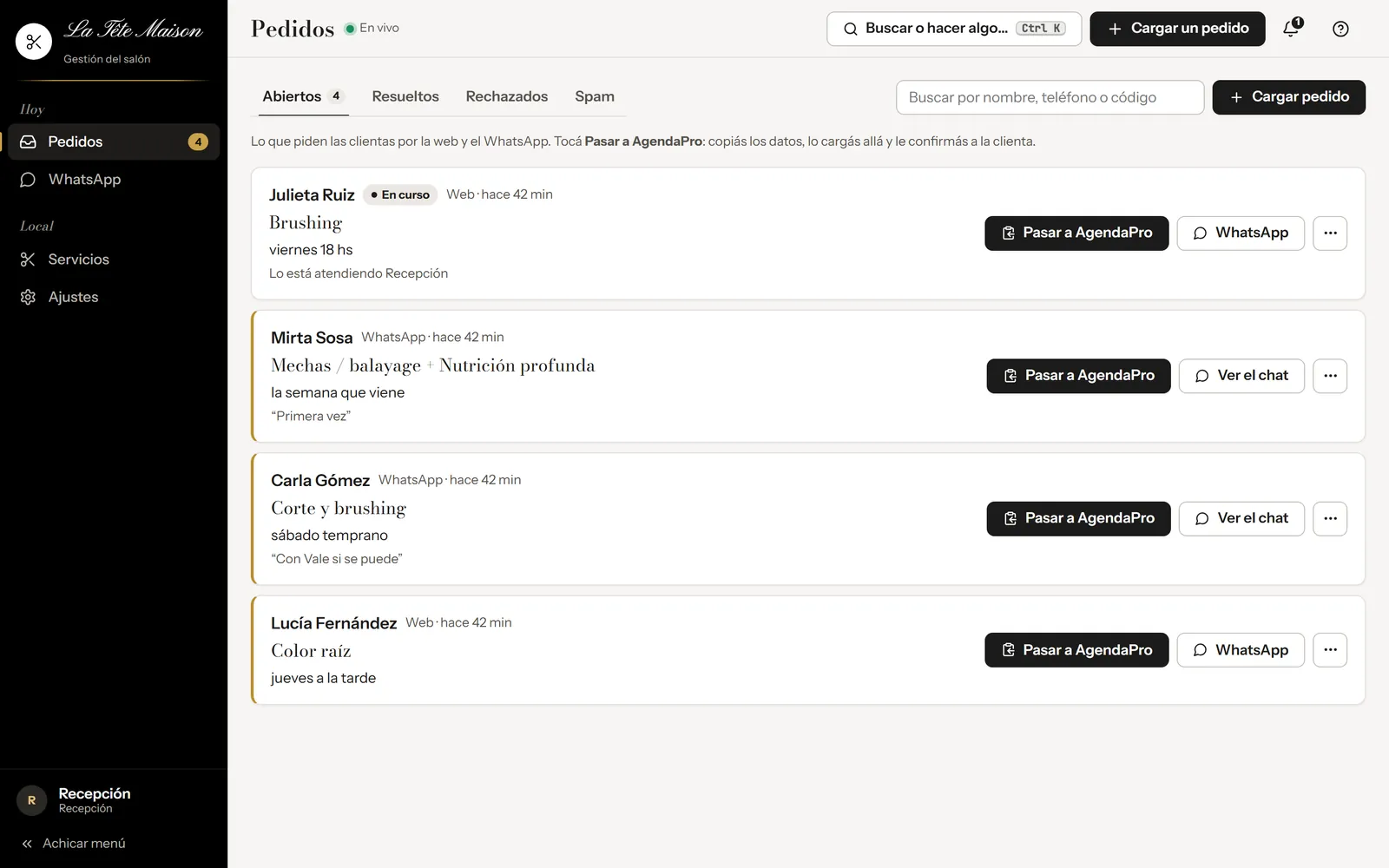Open the help question mark icon

point(1340,29)
